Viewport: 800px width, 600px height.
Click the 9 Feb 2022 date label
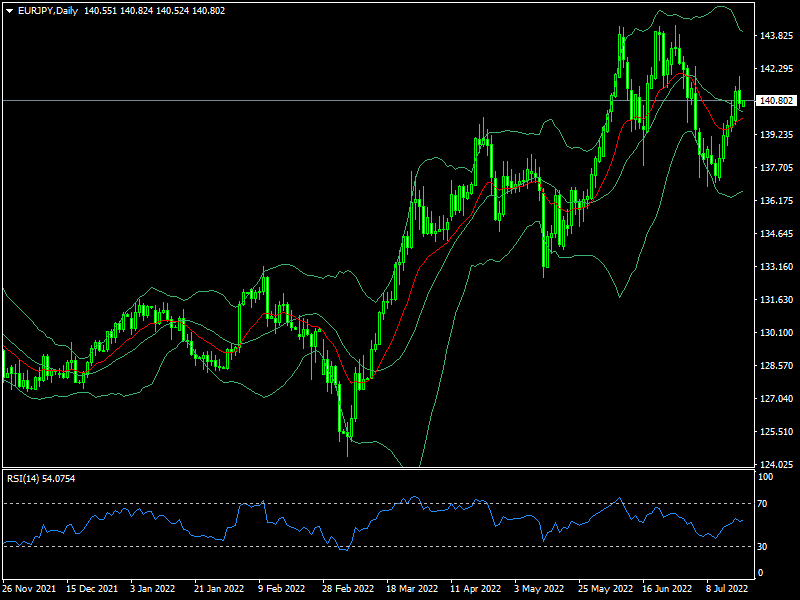pyautogui.click(x=282, y=589)
